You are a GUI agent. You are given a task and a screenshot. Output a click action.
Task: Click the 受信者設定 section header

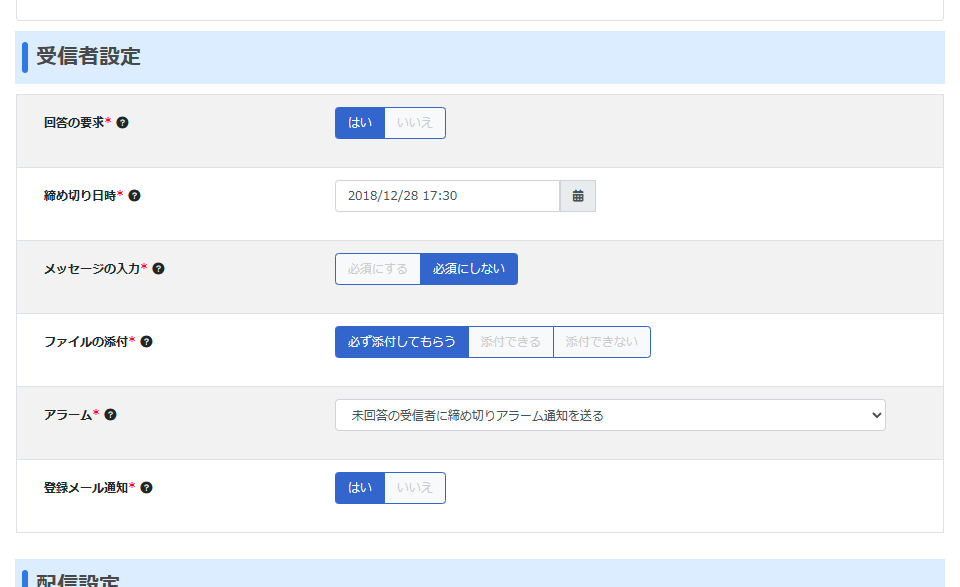pyautogui.click(x=89, y=57)
